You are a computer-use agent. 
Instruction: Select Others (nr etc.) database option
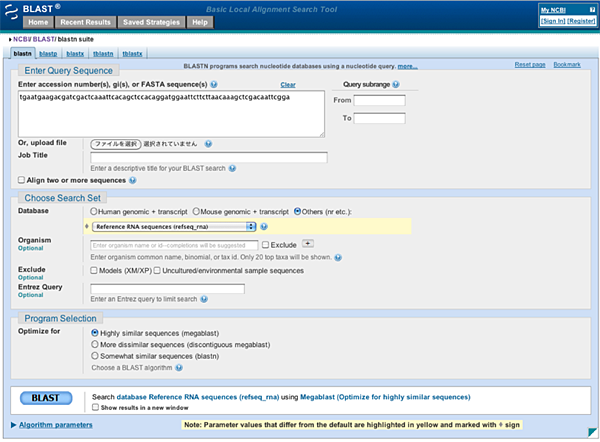point(297,211)
